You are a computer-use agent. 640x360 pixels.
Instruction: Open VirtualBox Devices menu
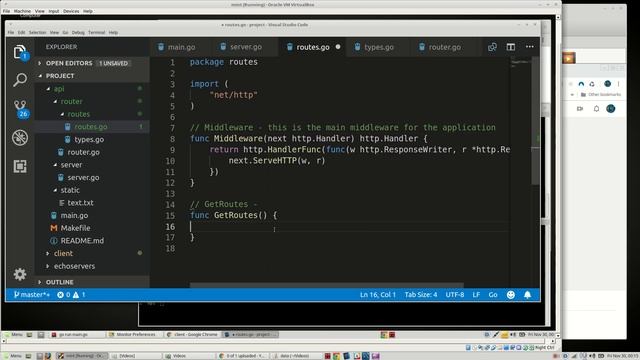point(71,11)
